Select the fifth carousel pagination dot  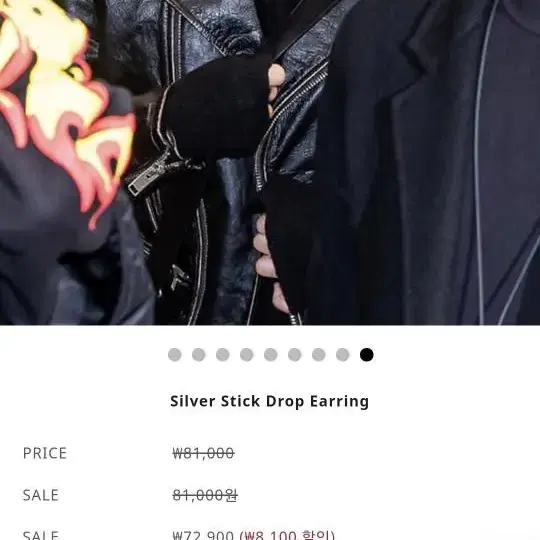271,355
